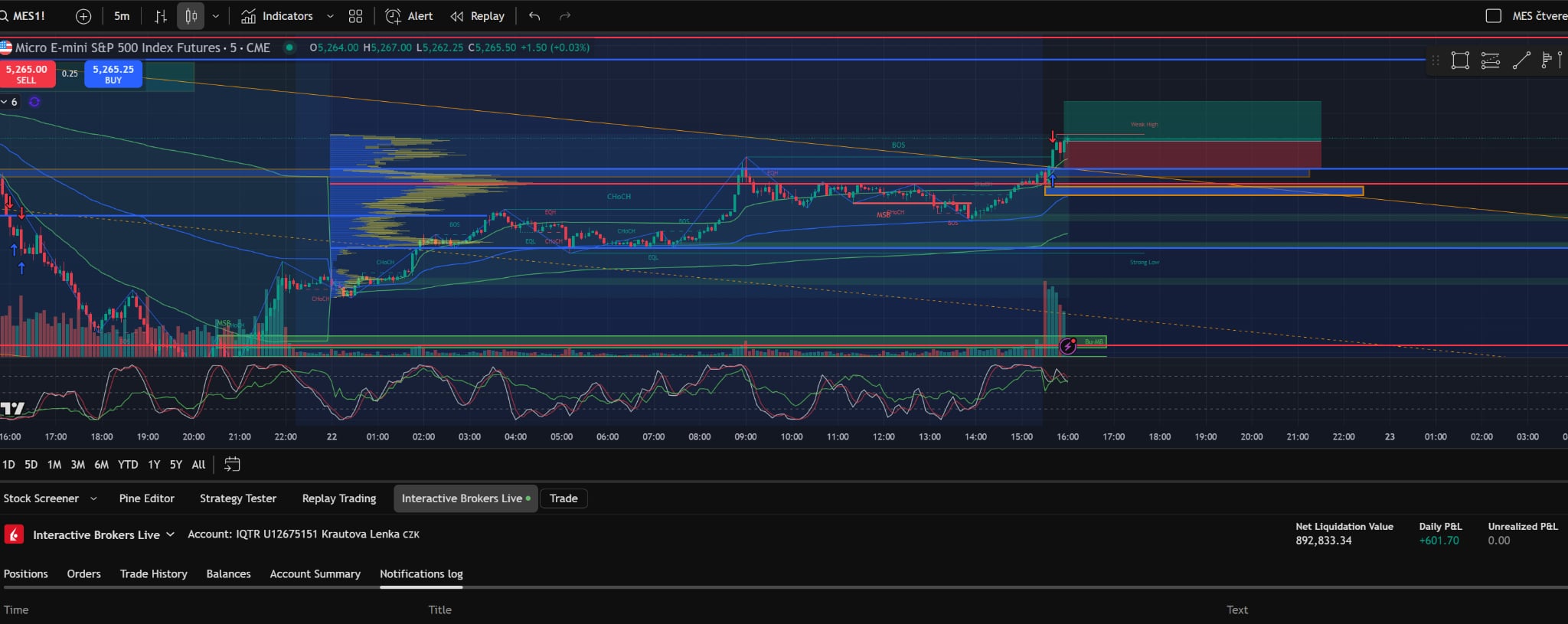Expand the Indicators favorites dropdown
This screenshot has height=624, width=1568.
(x=330, y=16)
